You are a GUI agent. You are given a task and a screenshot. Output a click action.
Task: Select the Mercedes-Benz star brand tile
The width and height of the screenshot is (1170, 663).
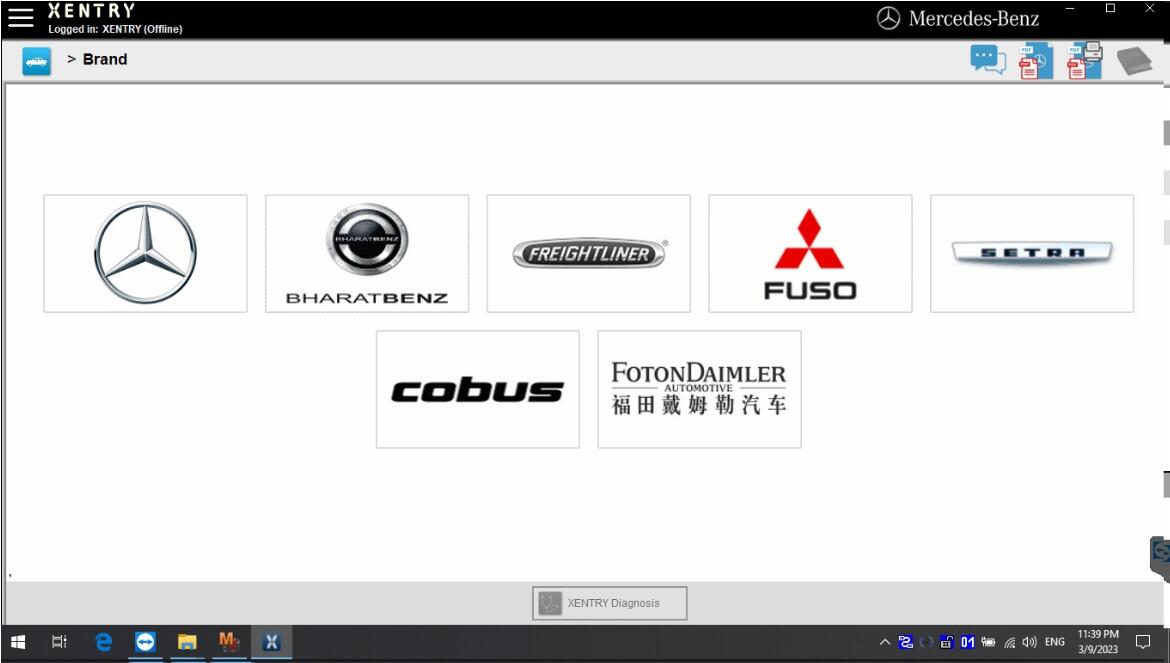pyautogui.click(x=146, y=254)
